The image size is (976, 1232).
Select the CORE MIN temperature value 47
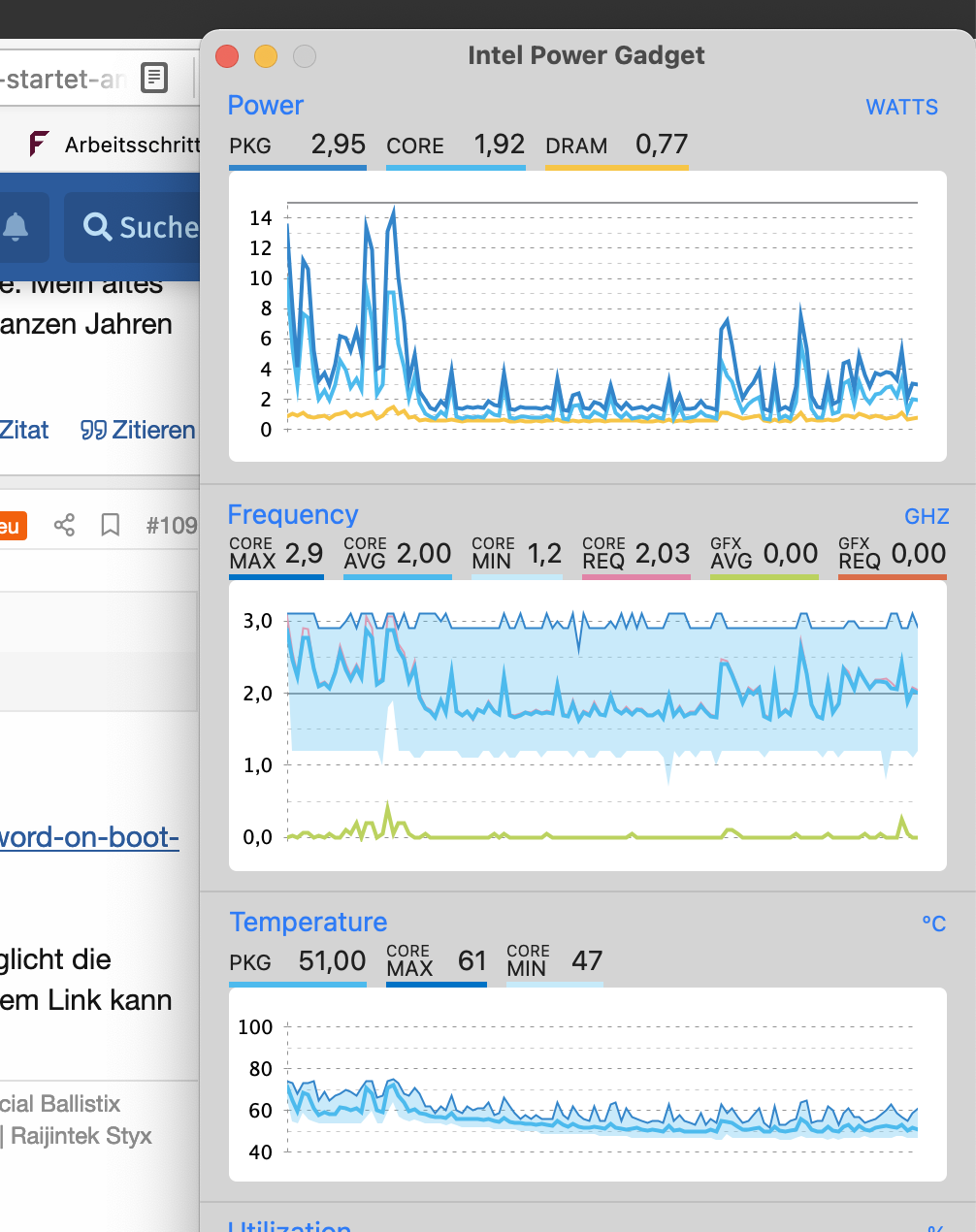click(x=587, y=961)
